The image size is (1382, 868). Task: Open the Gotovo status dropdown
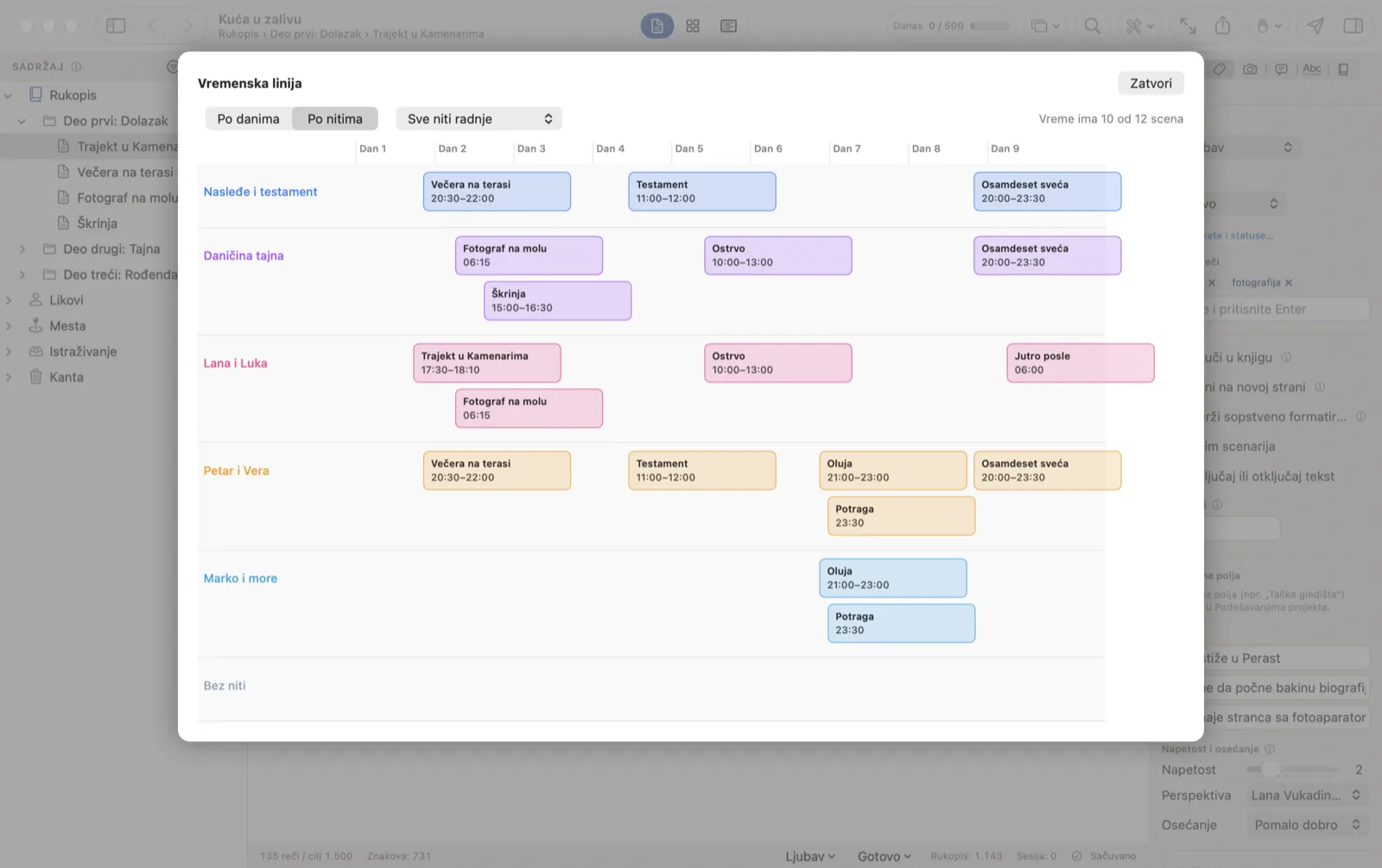click(x=884, y=856)
